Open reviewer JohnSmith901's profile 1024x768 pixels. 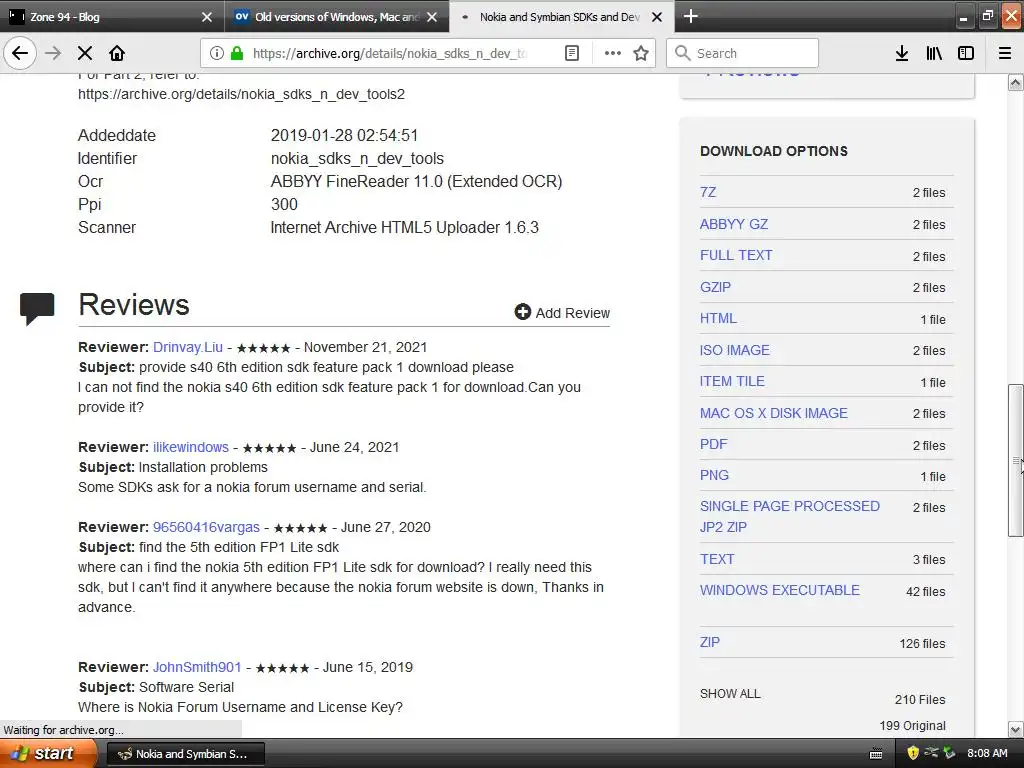(x=197, y=667)
